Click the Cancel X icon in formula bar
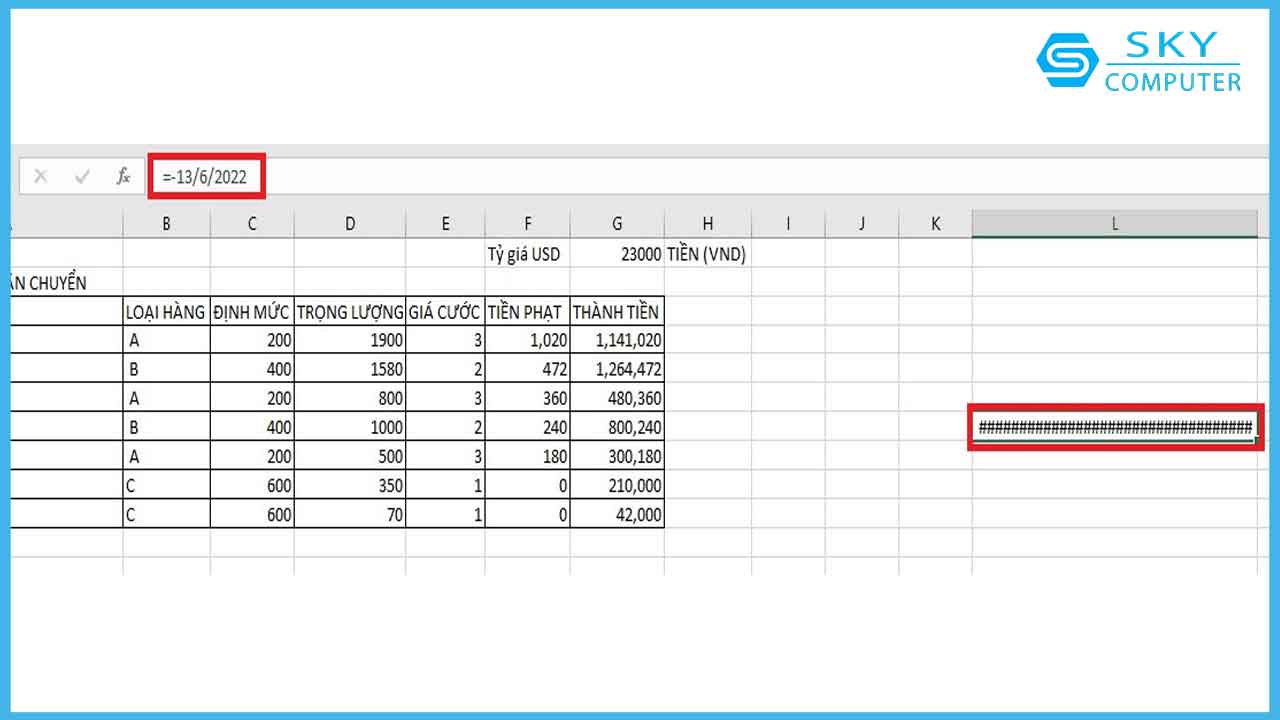Image resolution: width=1280 pixels, height=720 pixels. click(40, 177)
